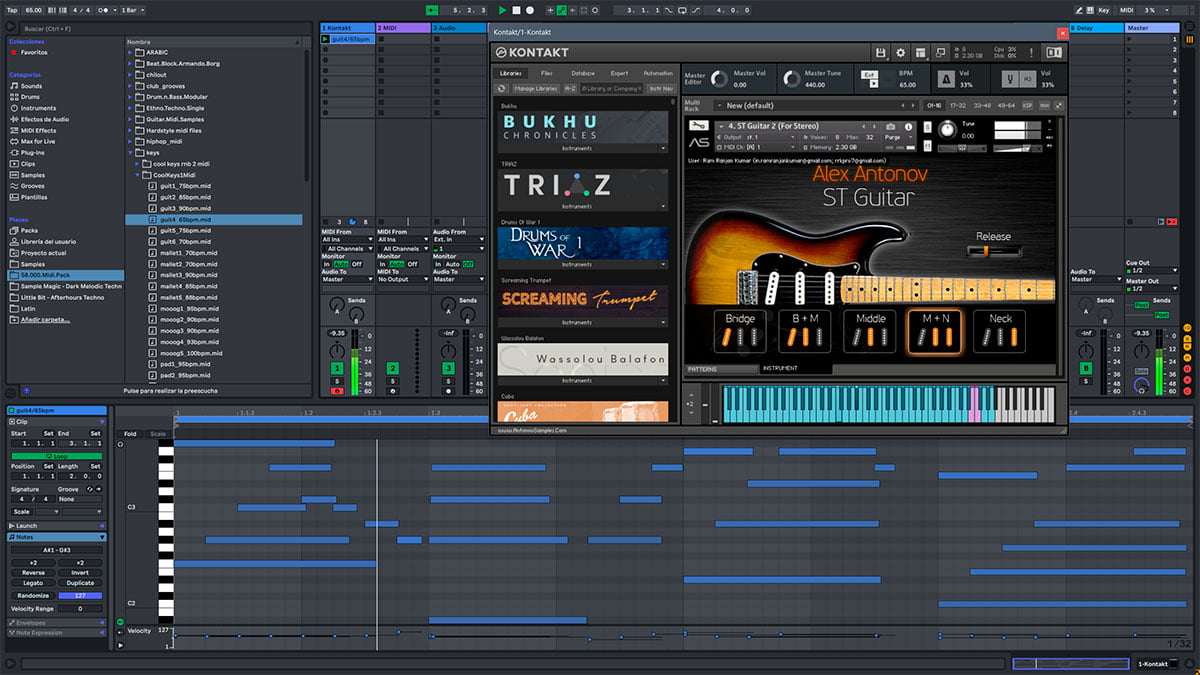Image resolution: width=1200 pixels, height=675 pixels.
Task: Click the Release slider on ST Guitar
Action: tap(993, 250)
